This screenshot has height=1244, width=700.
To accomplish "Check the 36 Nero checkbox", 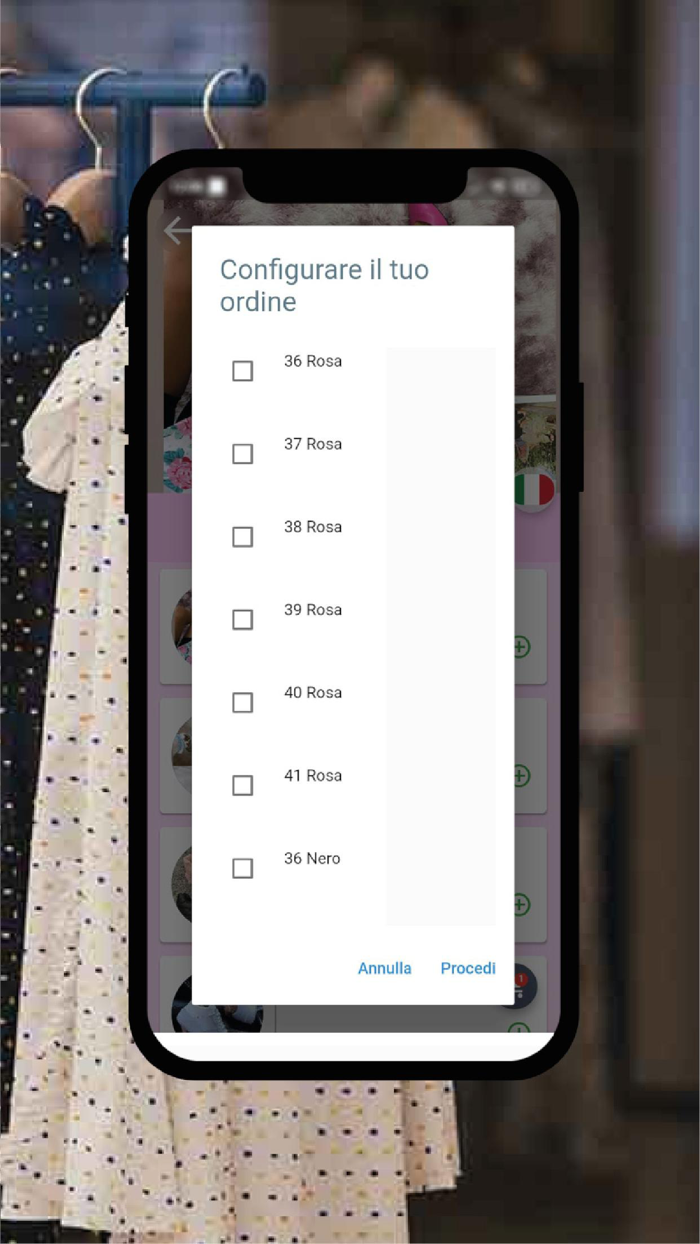I will pyautogui.click(x=242, y=869).
